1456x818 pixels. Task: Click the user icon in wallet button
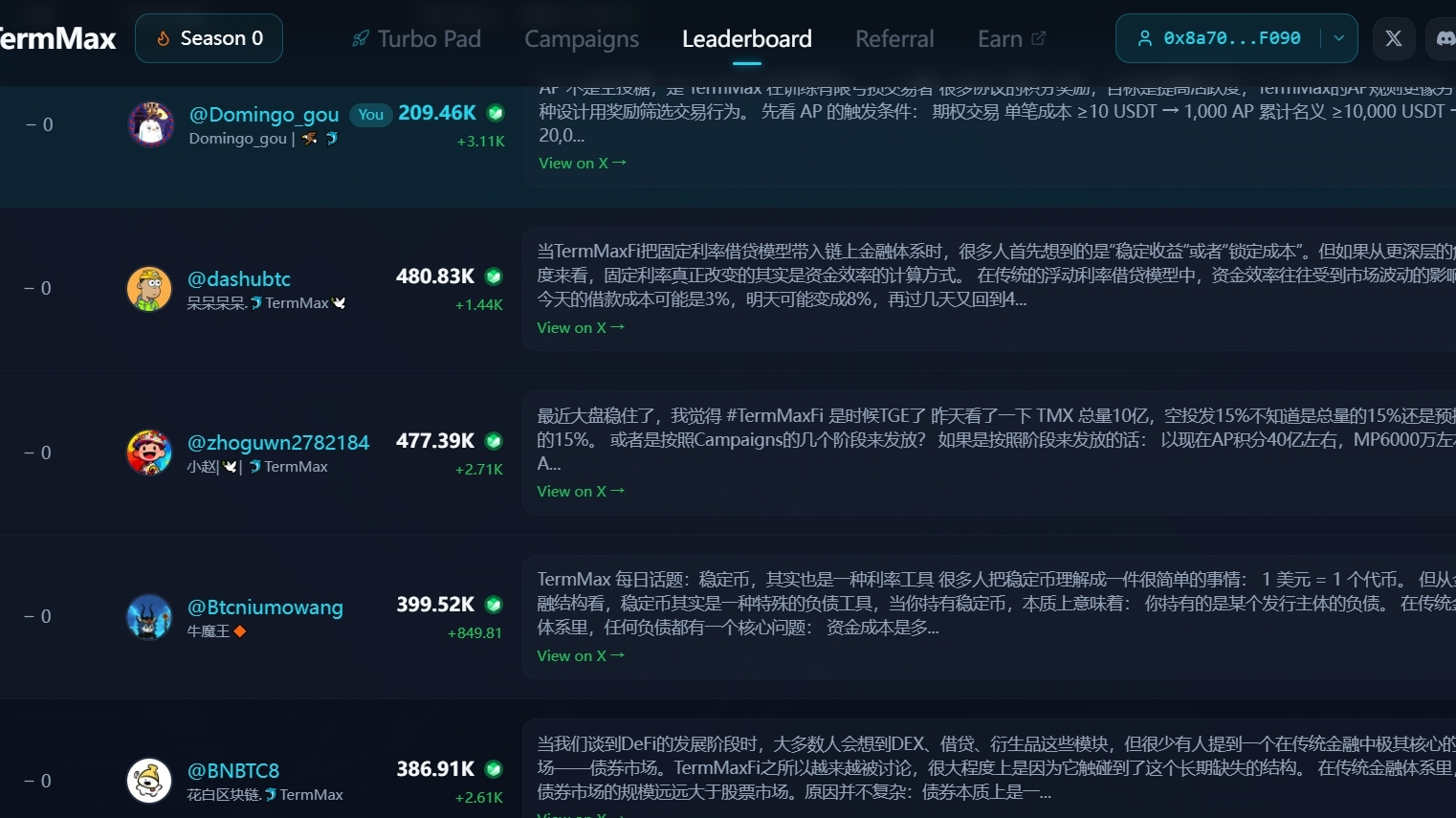pyautogui.click(x=1144, y=38)
